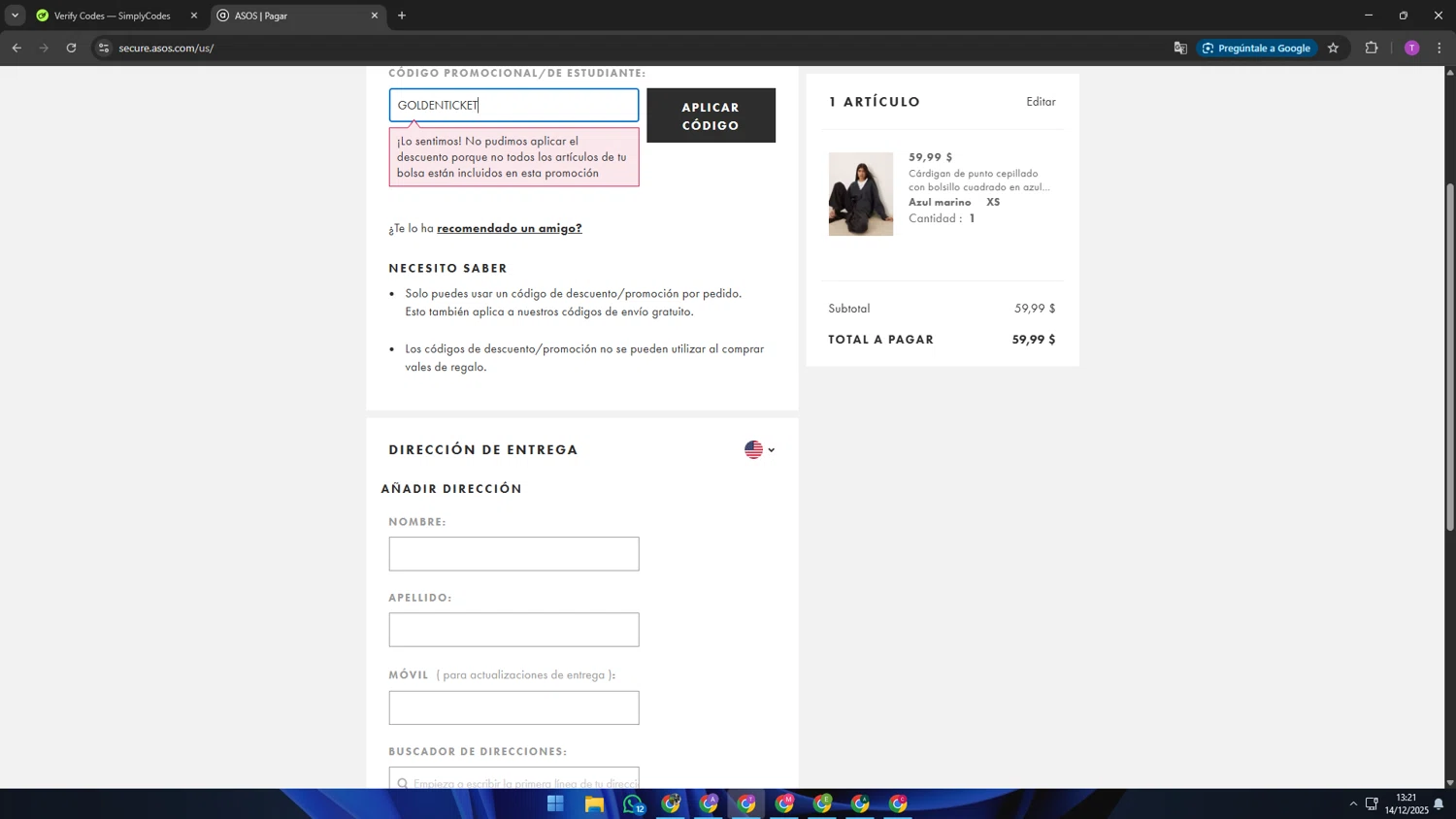This screenshot has height=819, width=1456.
Task: Switch to Verify Codes SimplyCodes tab
Action: [x=112, y=16]
